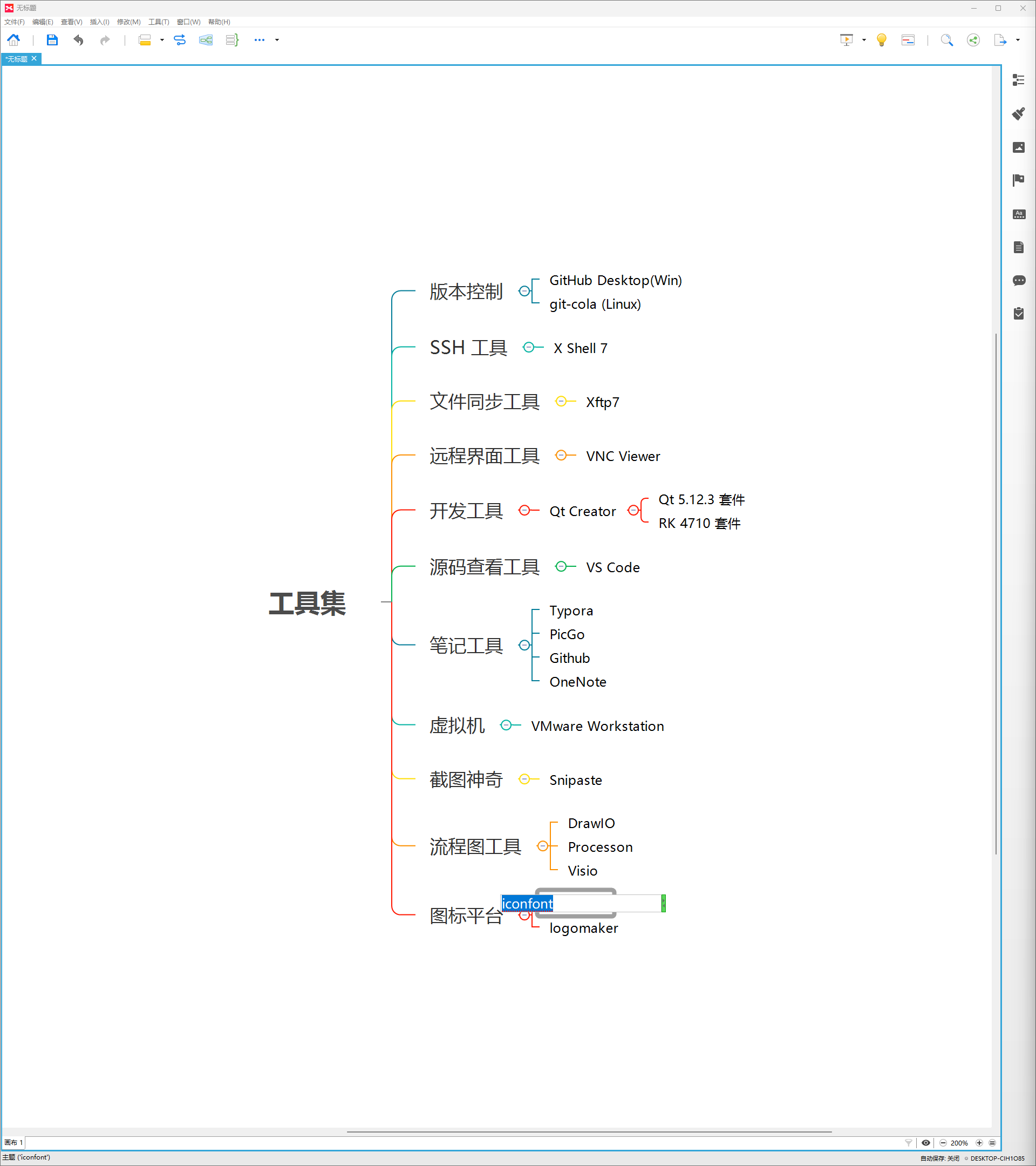This screenshot has height=1166, width=1036.
Task: Add a boundary around selected topics
Action: tap(206, 40)
